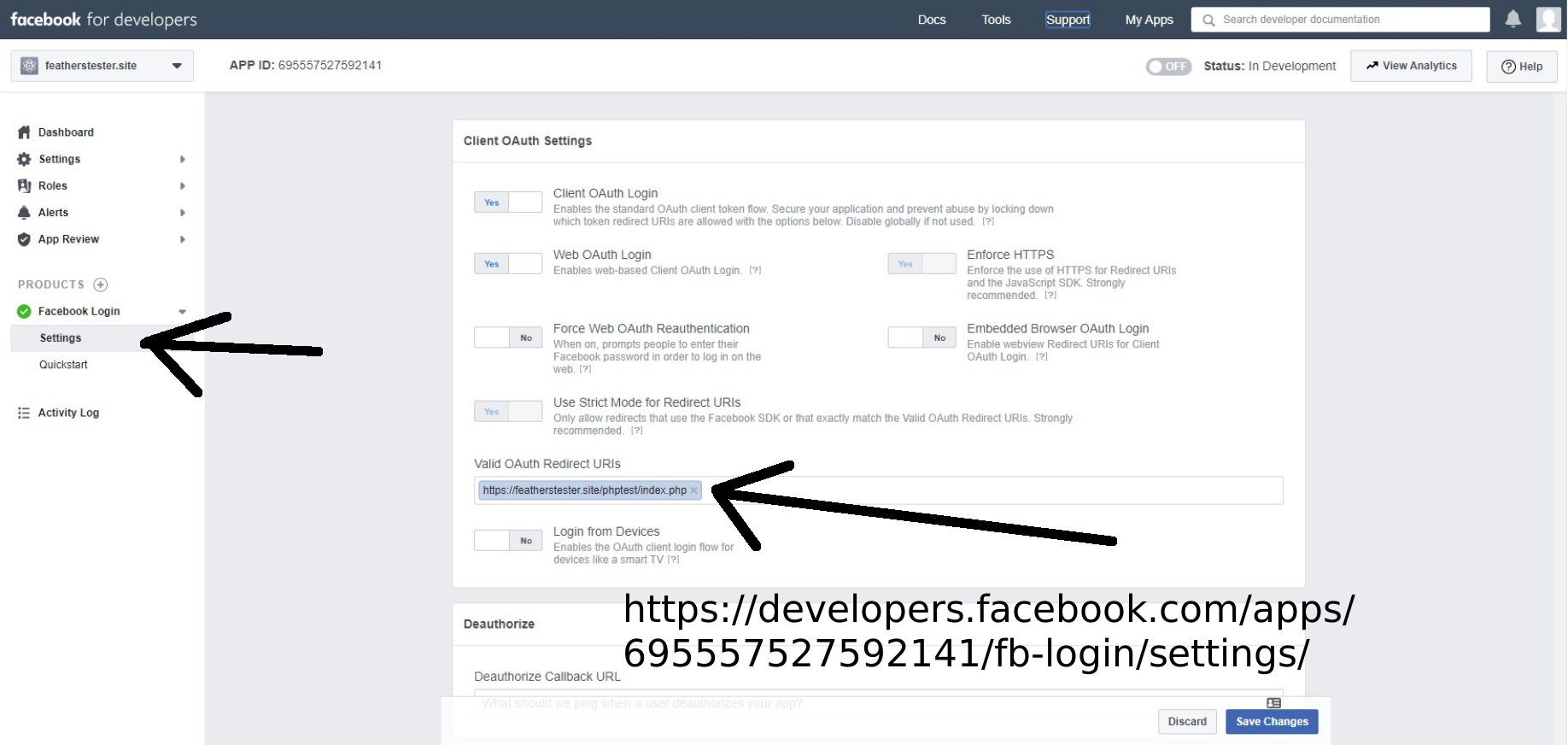
Task: Click the featherstester.site app icon
Action: [29, 66]
